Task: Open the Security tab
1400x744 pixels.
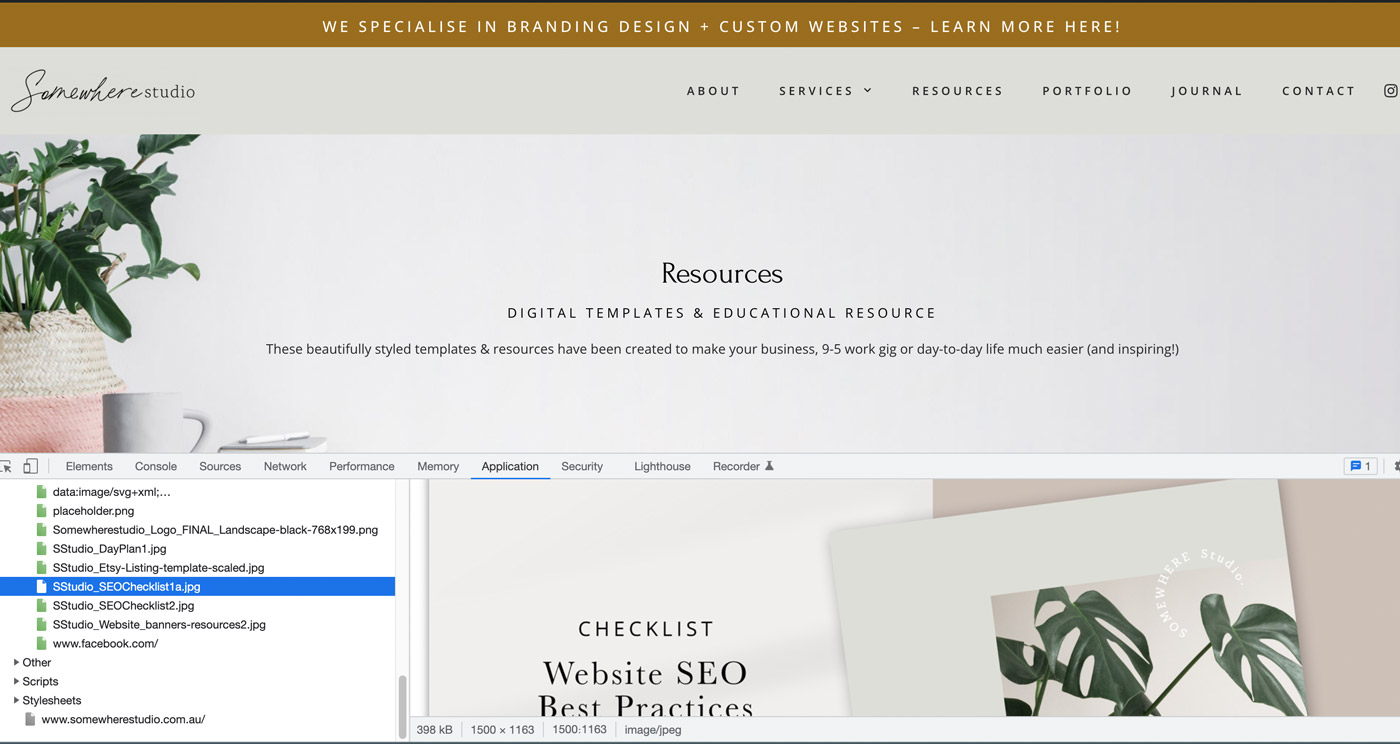Action: point(582,466)
